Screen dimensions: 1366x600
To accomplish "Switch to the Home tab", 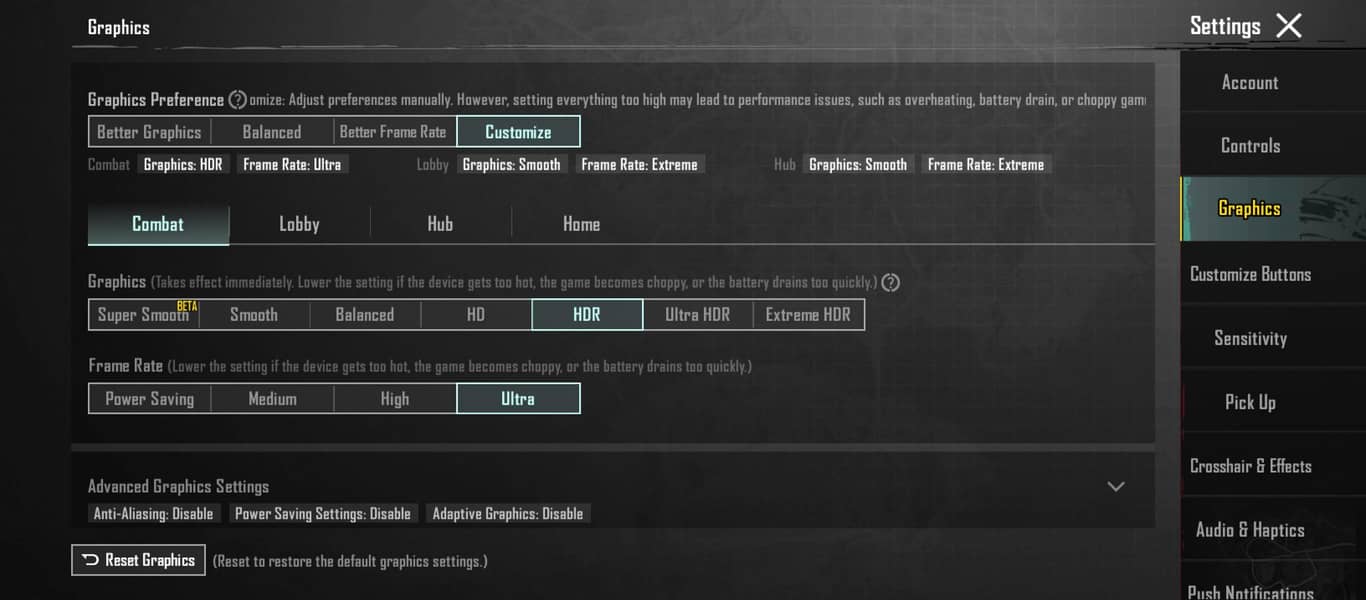I will tap(581, 225).
